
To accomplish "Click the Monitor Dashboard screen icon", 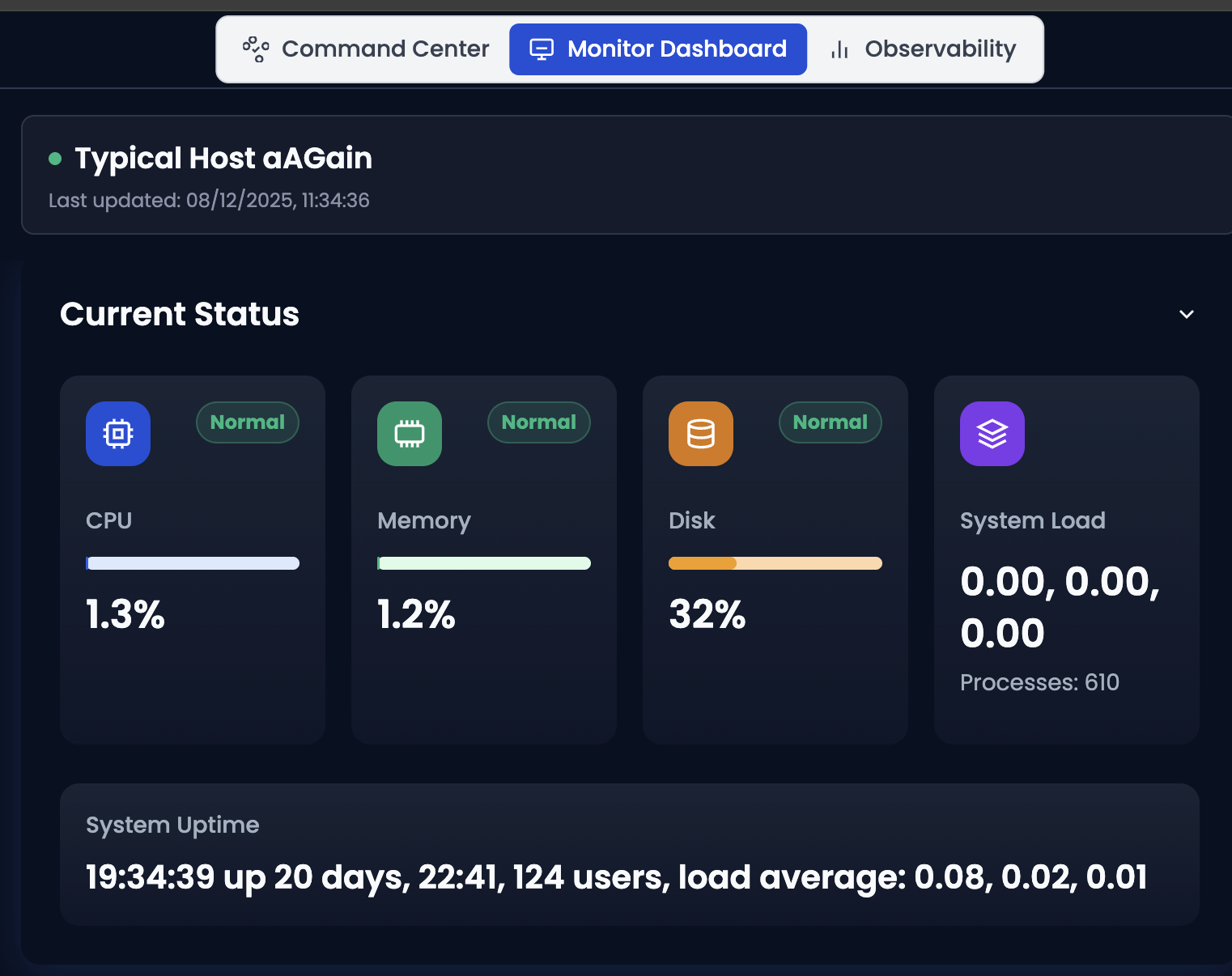I will click(542, 49).
